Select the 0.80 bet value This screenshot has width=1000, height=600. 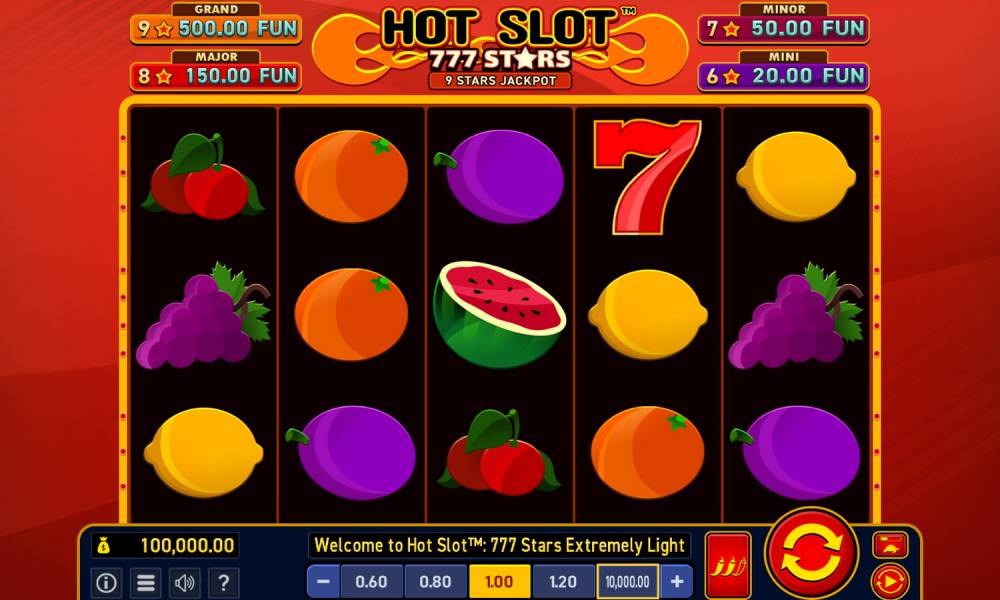pyautogui.click(x=435, y=582)
